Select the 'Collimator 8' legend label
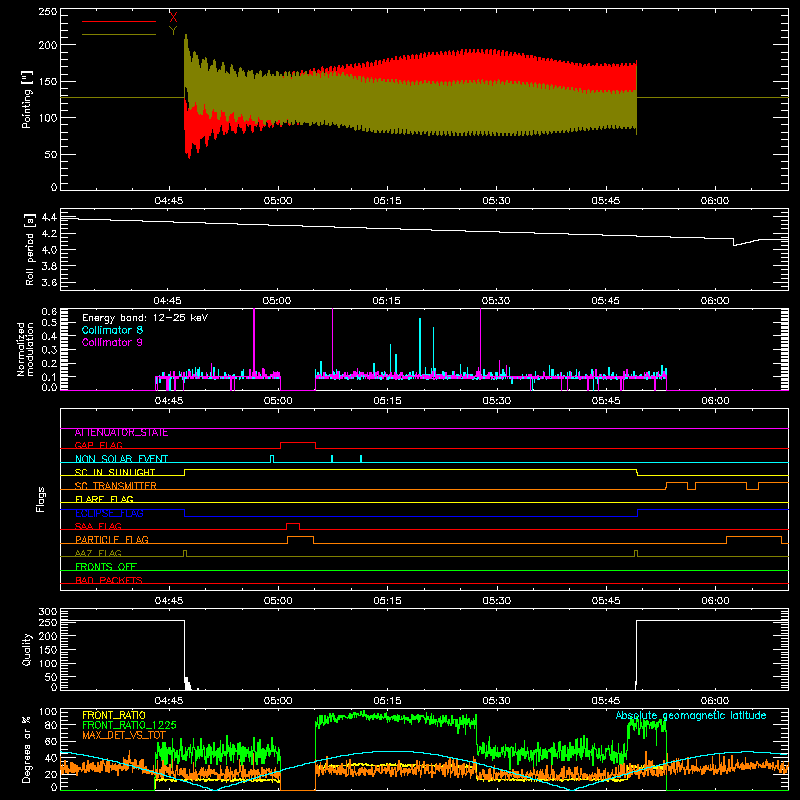 click(x=112, y=330)
